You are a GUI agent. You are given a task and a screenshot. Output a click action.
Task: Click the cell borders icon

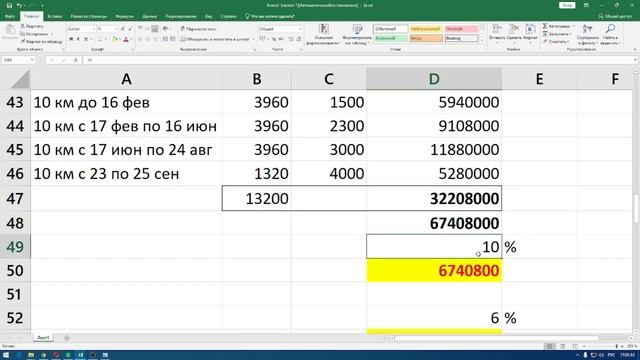(x=100, y=39)
